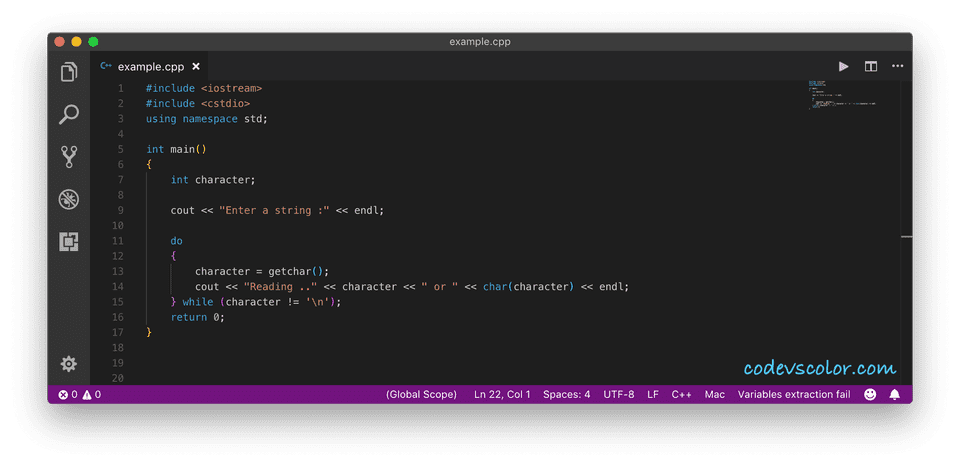Screen dimensions: 960x466
Task: Open the Source Control branch icon
Action: 69,157
